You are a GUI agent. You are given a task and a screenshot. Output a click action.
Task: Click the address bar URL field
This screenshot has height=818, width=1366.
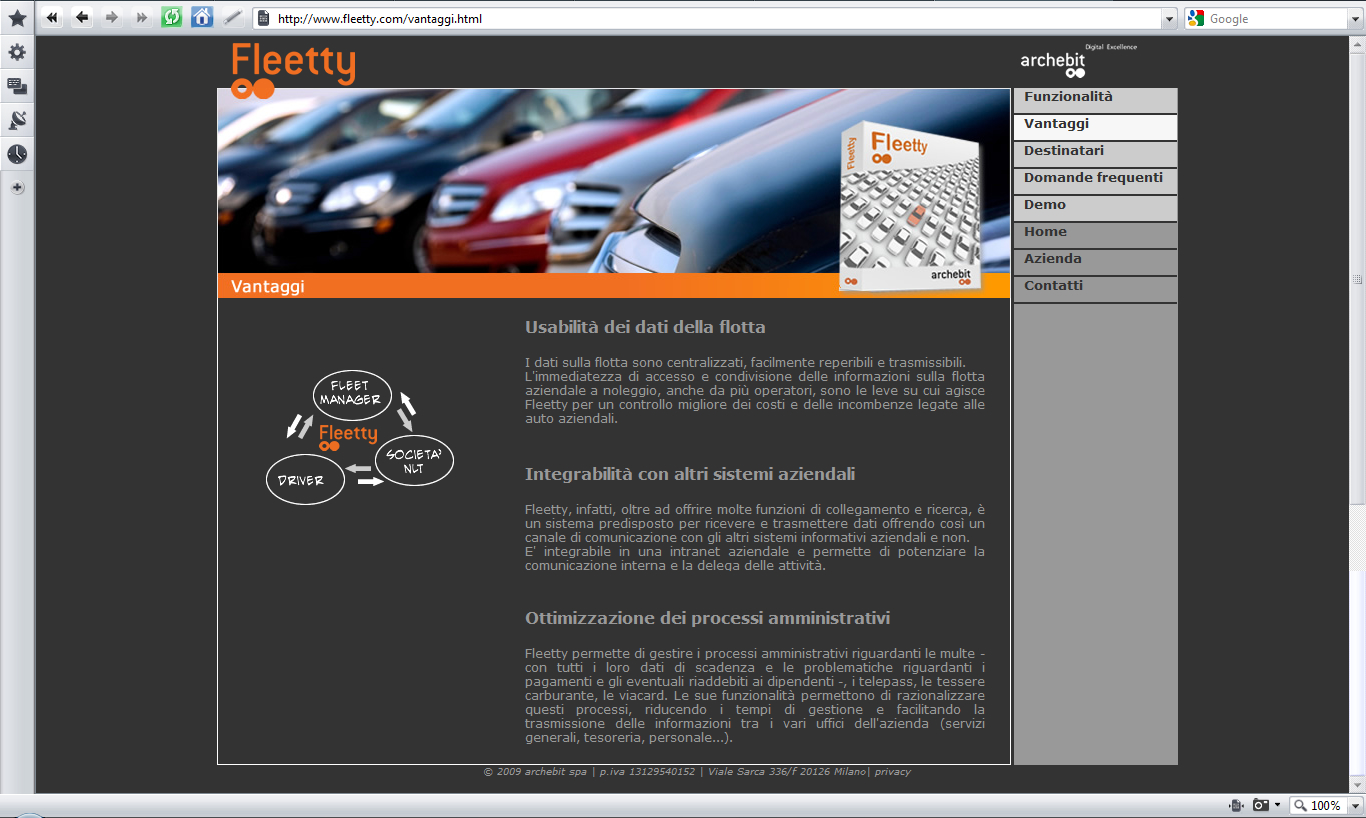click(x=717, y=18)
